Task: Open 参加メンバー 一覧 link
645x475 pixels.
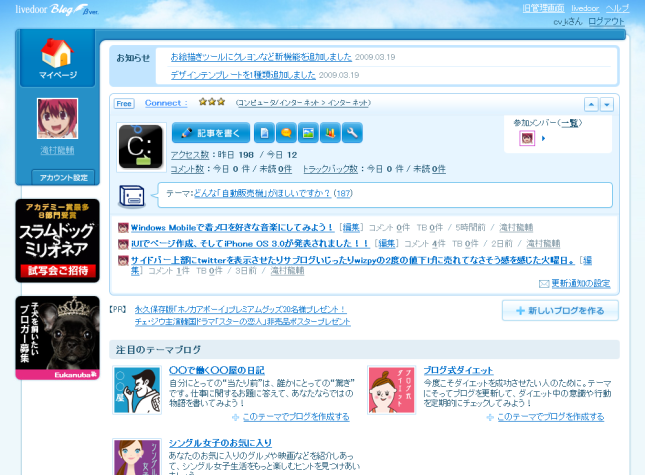Action: tap(570, 123)
